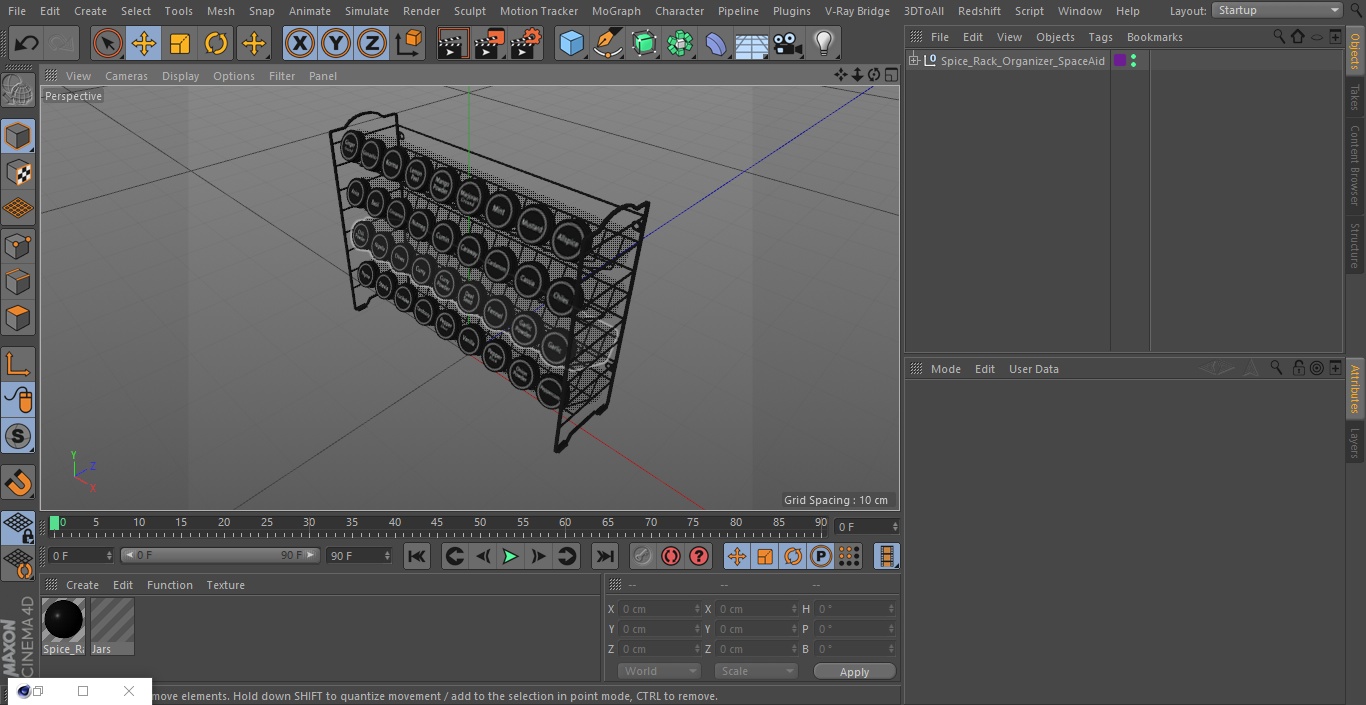Viewport: 1366px width, 705px height.
Task: Switch to Model mode
Action: tap(18, 136)
